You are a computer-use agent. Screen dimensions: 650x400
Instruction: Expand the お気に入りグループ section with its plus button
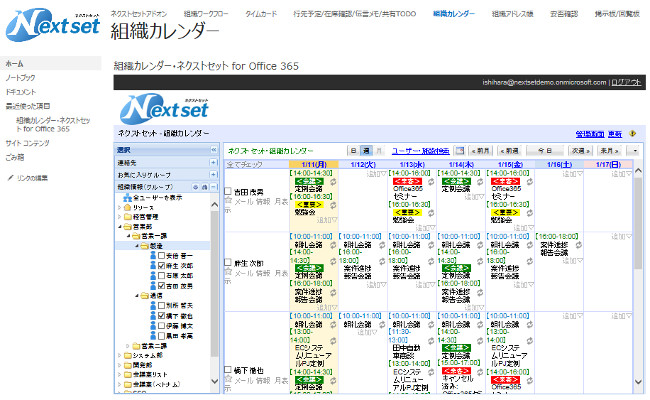pyautogui.click(x=214, y=175)
